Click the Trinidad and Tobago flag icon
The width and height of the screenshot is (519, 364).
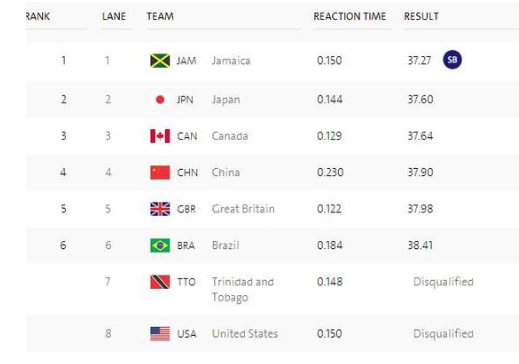pyautogui.click(x=160, y=282)
